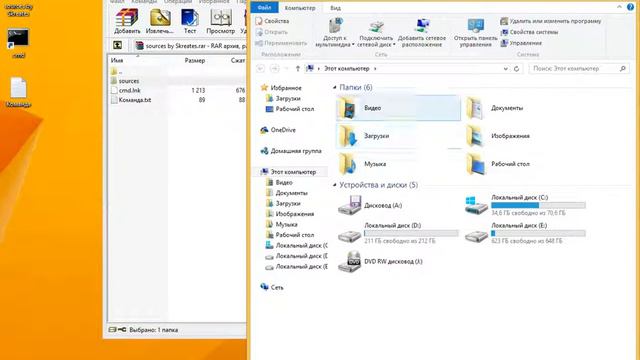
Task: Switch to Компьютер ribbon tab
Action: (x=300, y=8)
